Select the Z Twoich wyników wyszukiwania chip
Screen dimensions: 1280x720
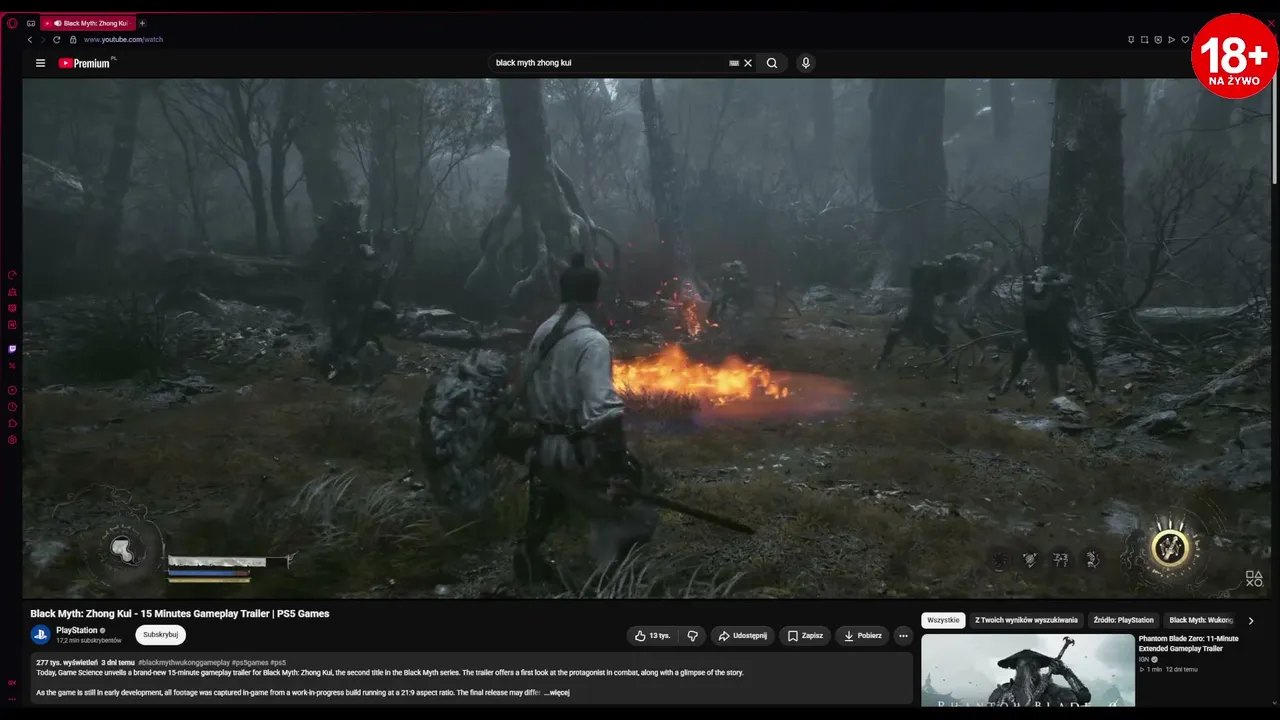1026,620
